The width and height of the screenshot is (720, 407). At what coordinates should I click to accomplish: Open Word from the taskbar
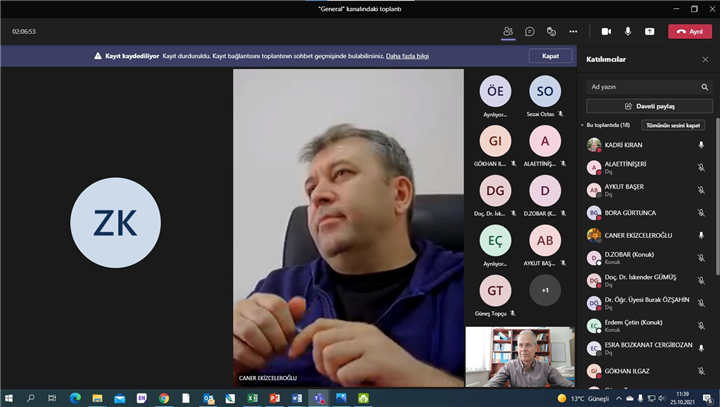point(297,398)
